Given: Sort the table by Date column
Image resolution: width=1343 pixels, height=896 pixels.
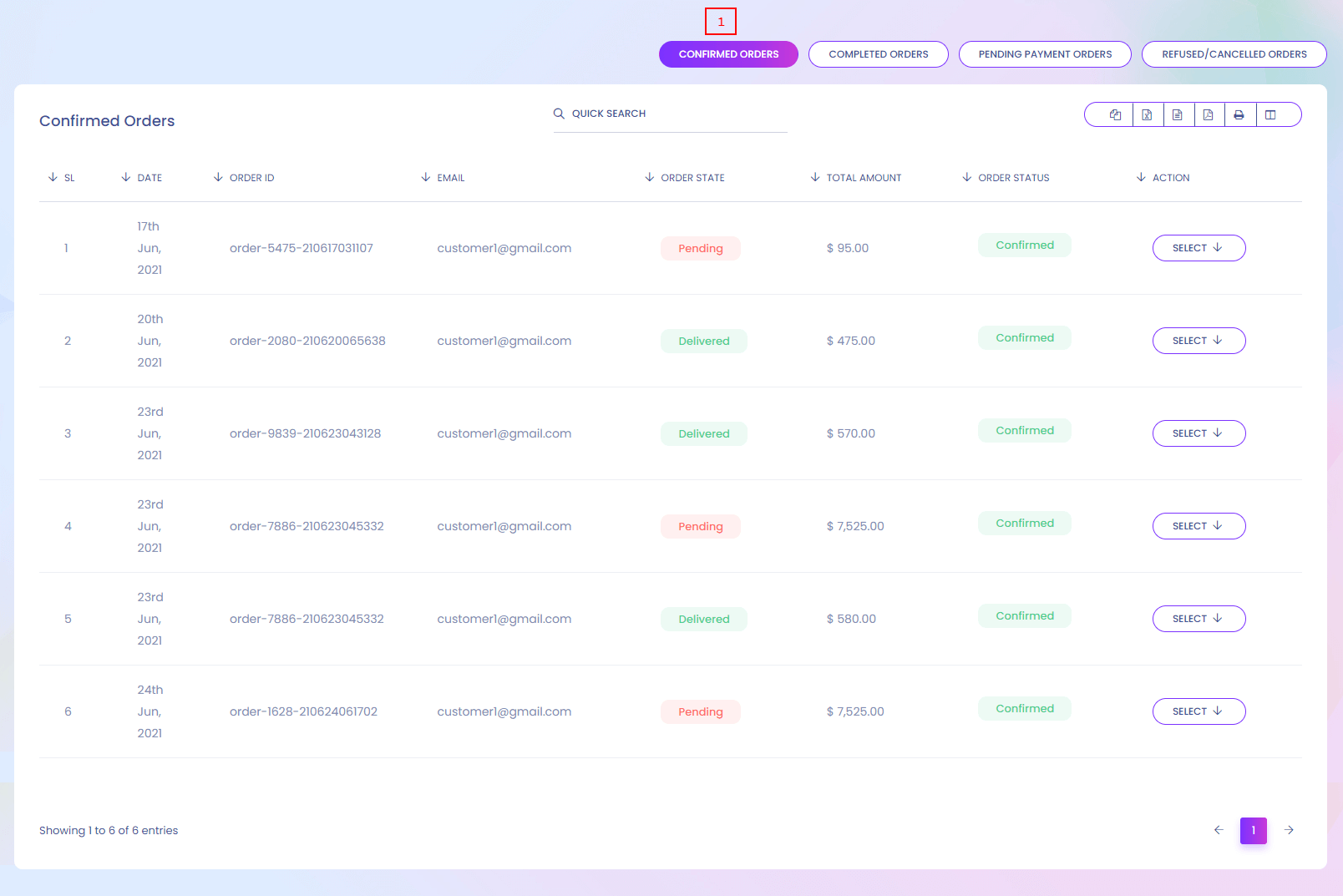Looking at the screenshot, I should click(x=149, y=178).
